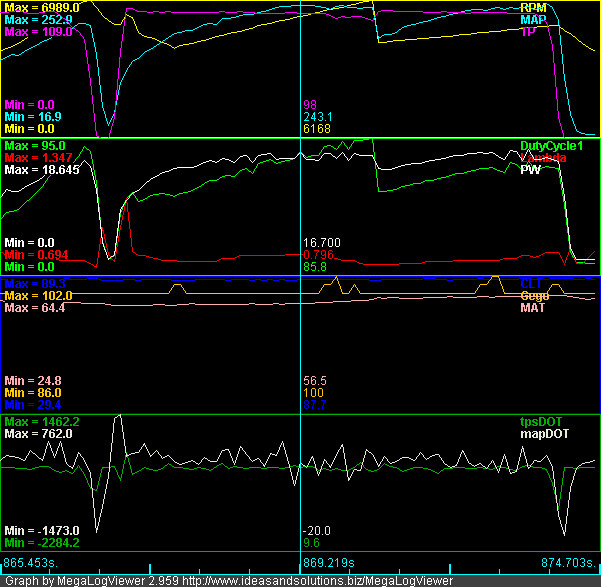
Task: Select the Gego legend label
Action: 535,296
